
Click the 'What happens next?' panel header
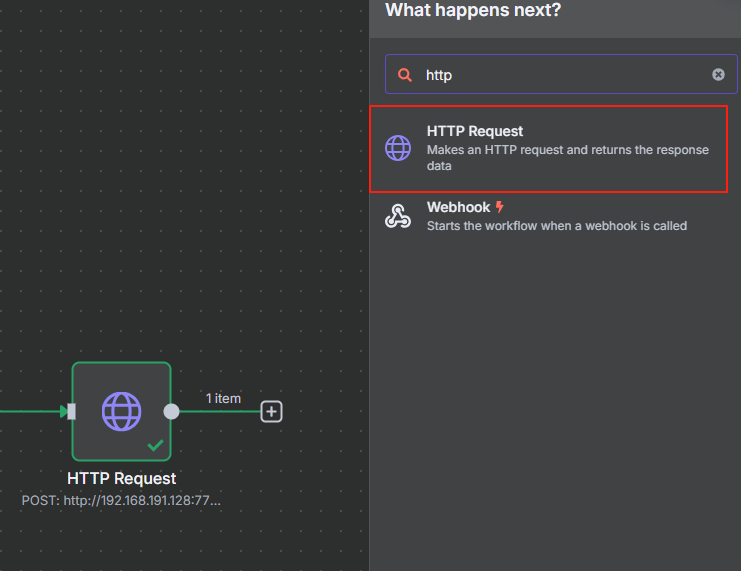(473, 10)
